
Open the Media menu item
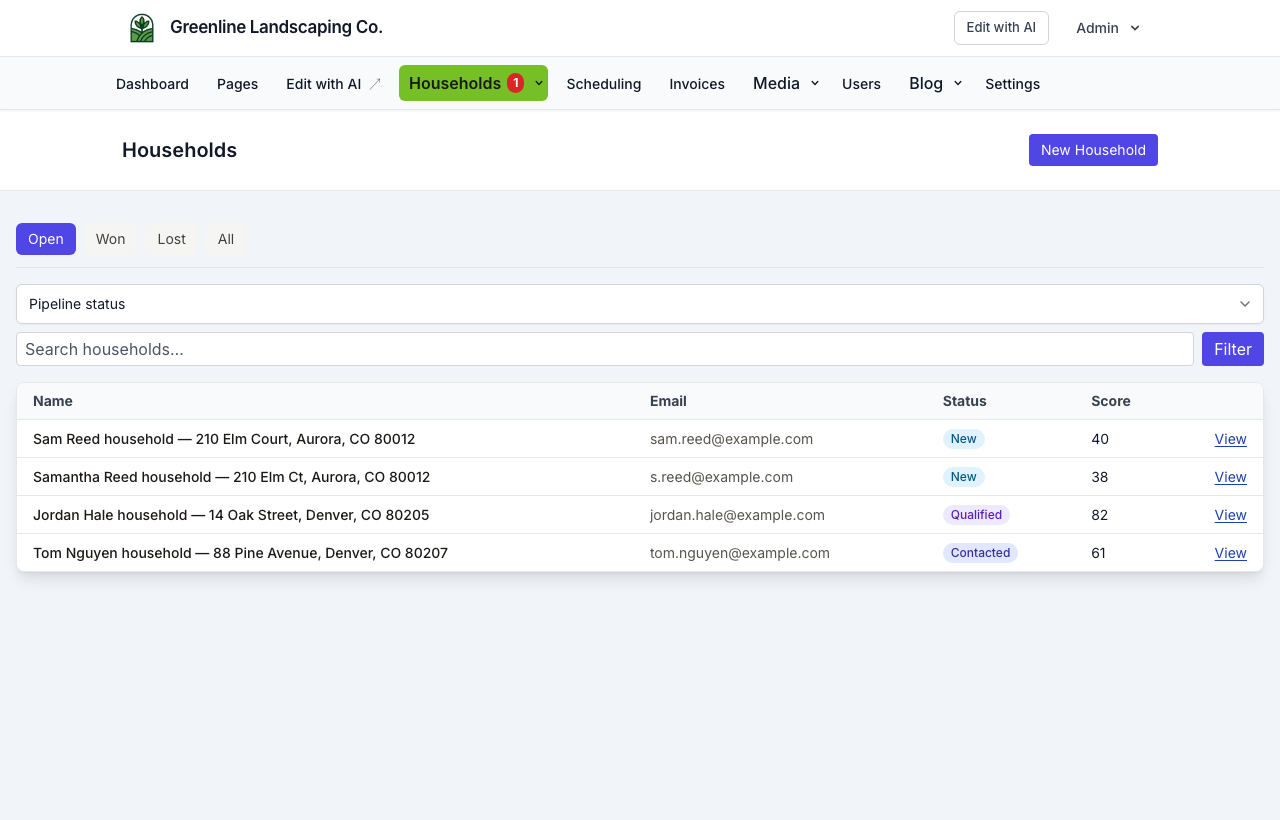click(776, 83)
